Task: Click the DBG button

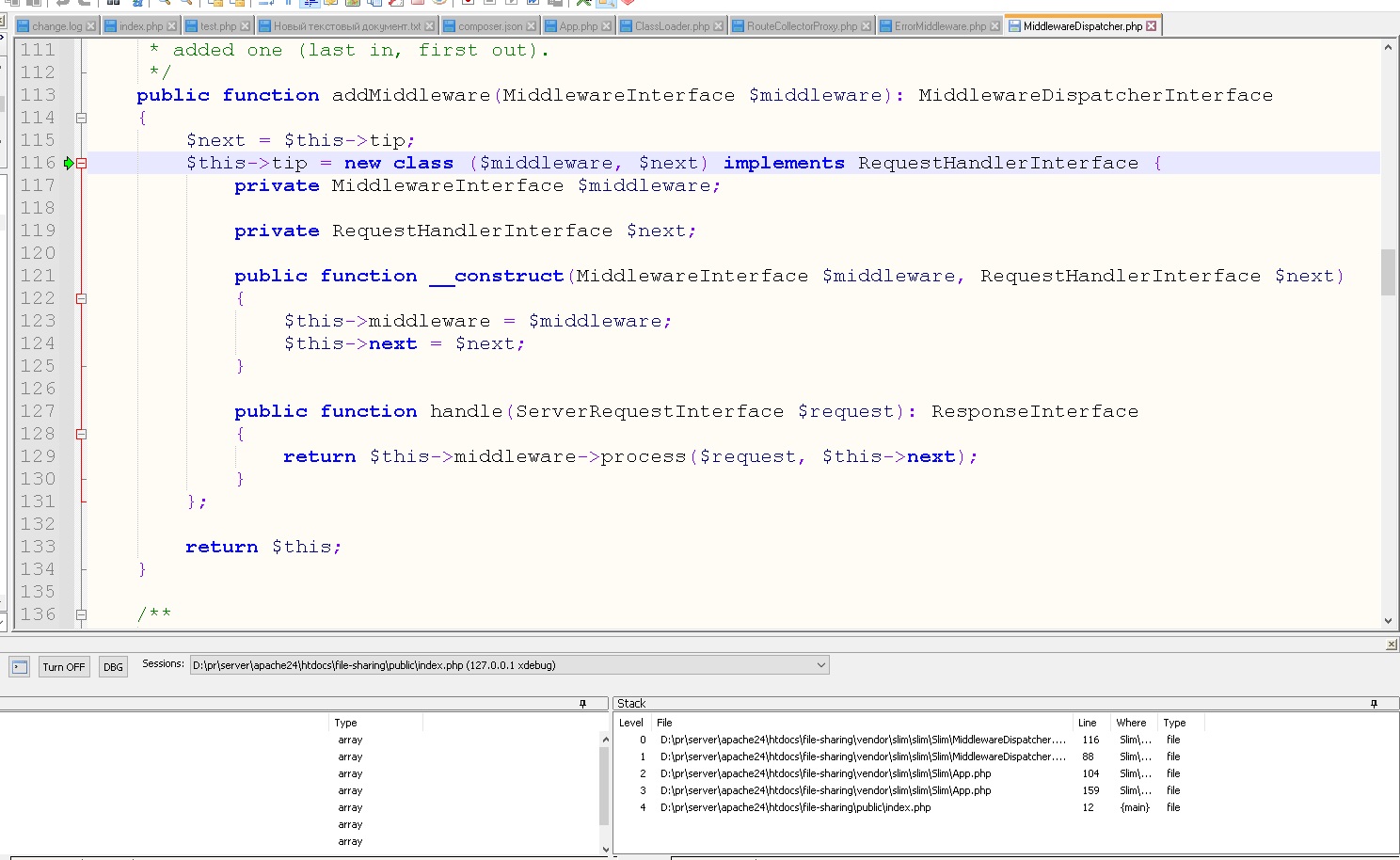Action: tap(113, 667)
